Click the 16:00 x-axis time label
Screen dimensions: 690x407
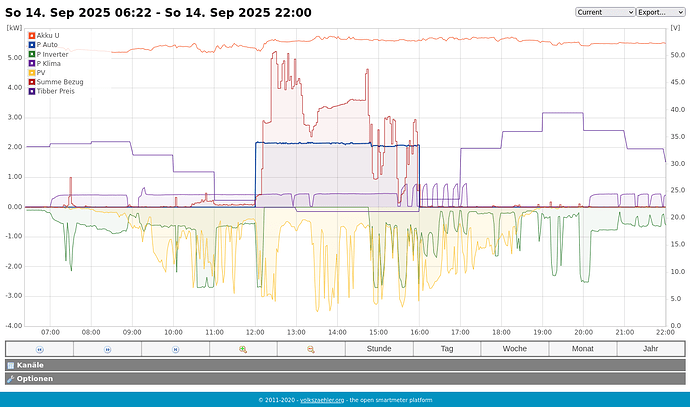click(419, 332)
